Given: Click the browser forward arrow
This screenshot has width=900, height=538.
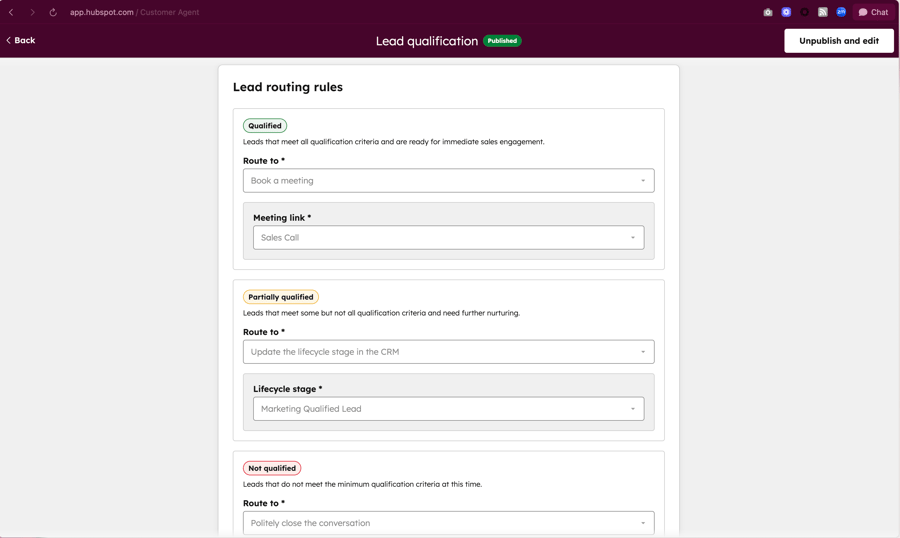Looking at the screenshot, I should [32, 12].
